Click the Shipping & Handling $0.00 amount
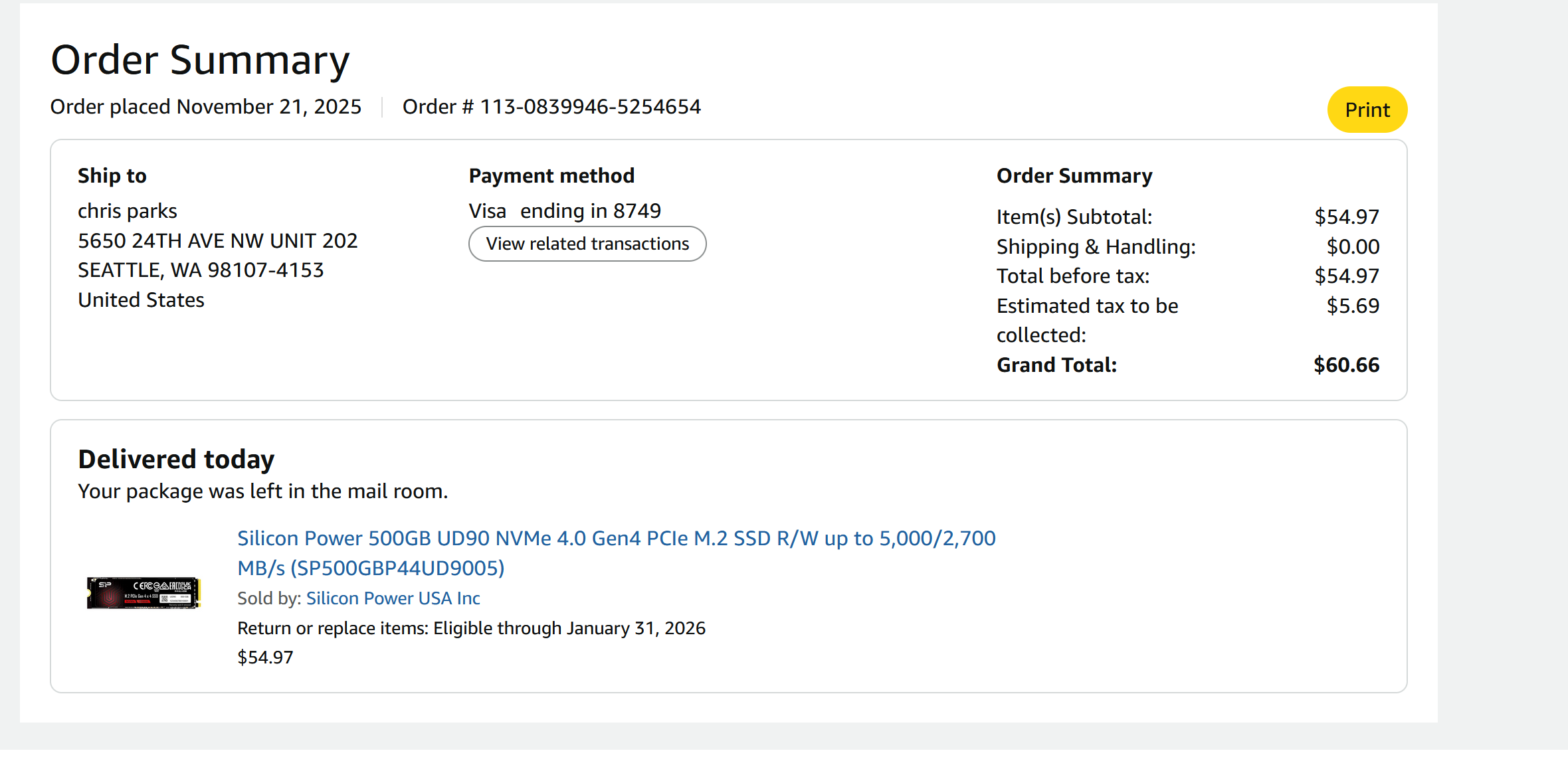Image resolution: width=1568 pixels, height=779 pixels. click(1353, 247)
